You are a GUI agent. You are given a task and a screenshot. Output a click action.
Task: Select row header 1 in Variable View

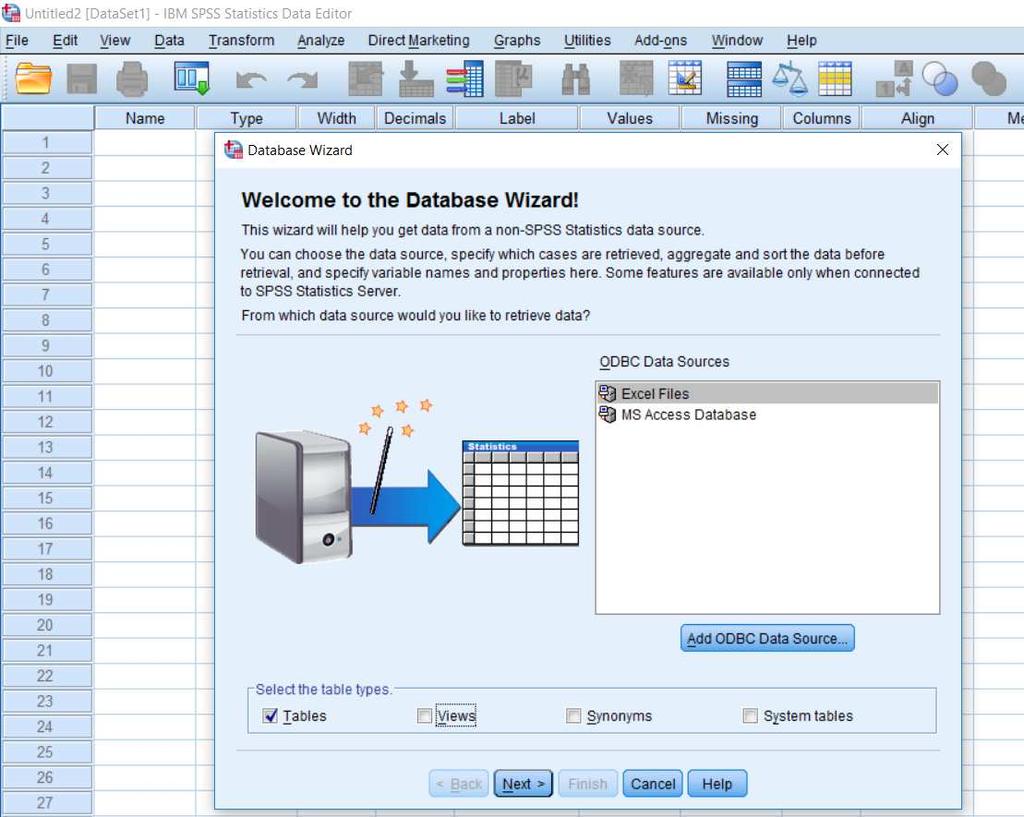[x=46, y=142]
